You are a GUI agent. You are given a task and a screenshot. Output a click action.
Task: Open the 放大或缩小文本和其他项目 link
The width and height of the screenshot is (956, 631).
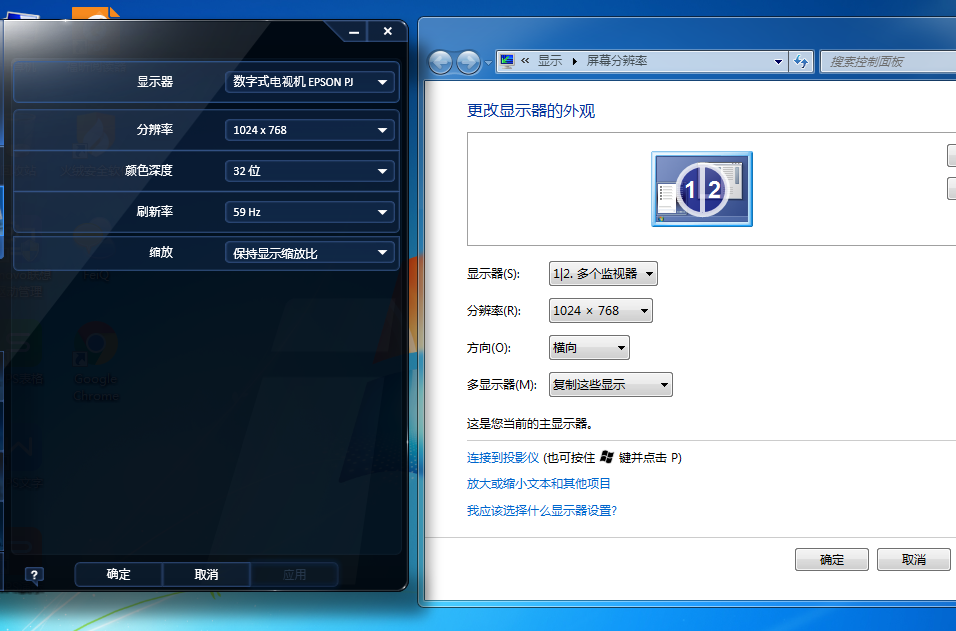tap(538, 484)
